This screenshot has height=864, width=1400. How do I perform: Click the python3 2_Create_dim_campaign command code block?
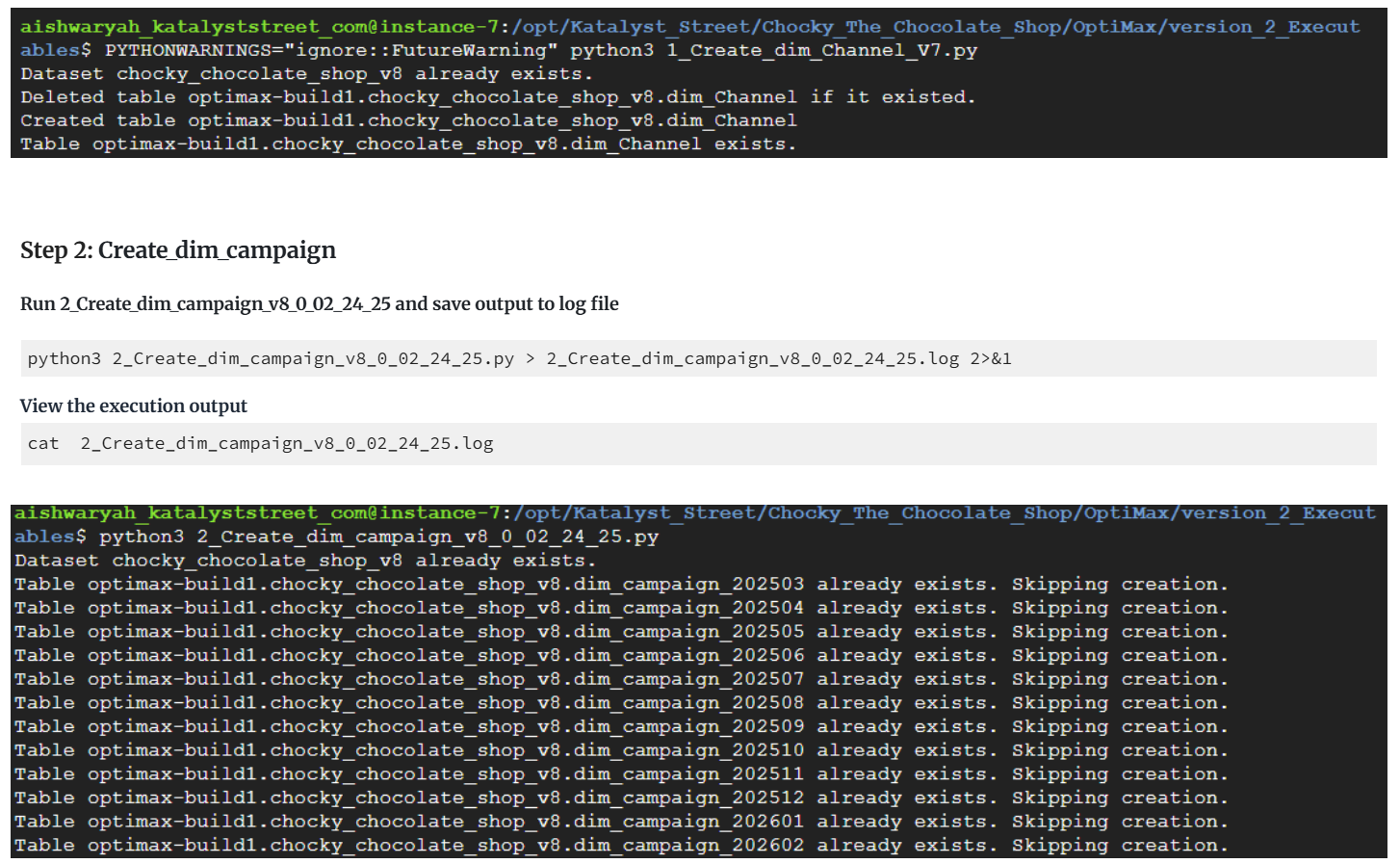[698, 358]
